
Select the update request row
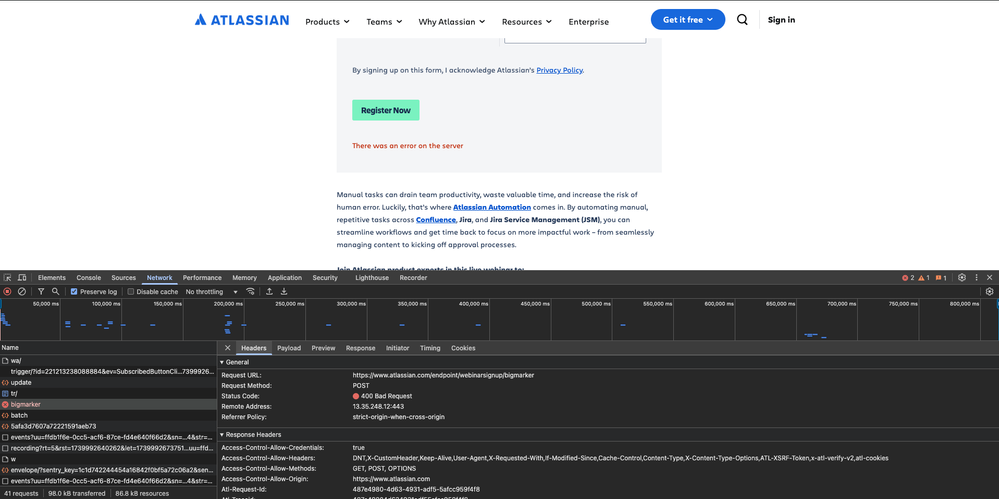pyautogui.click(x=108, y=382)
